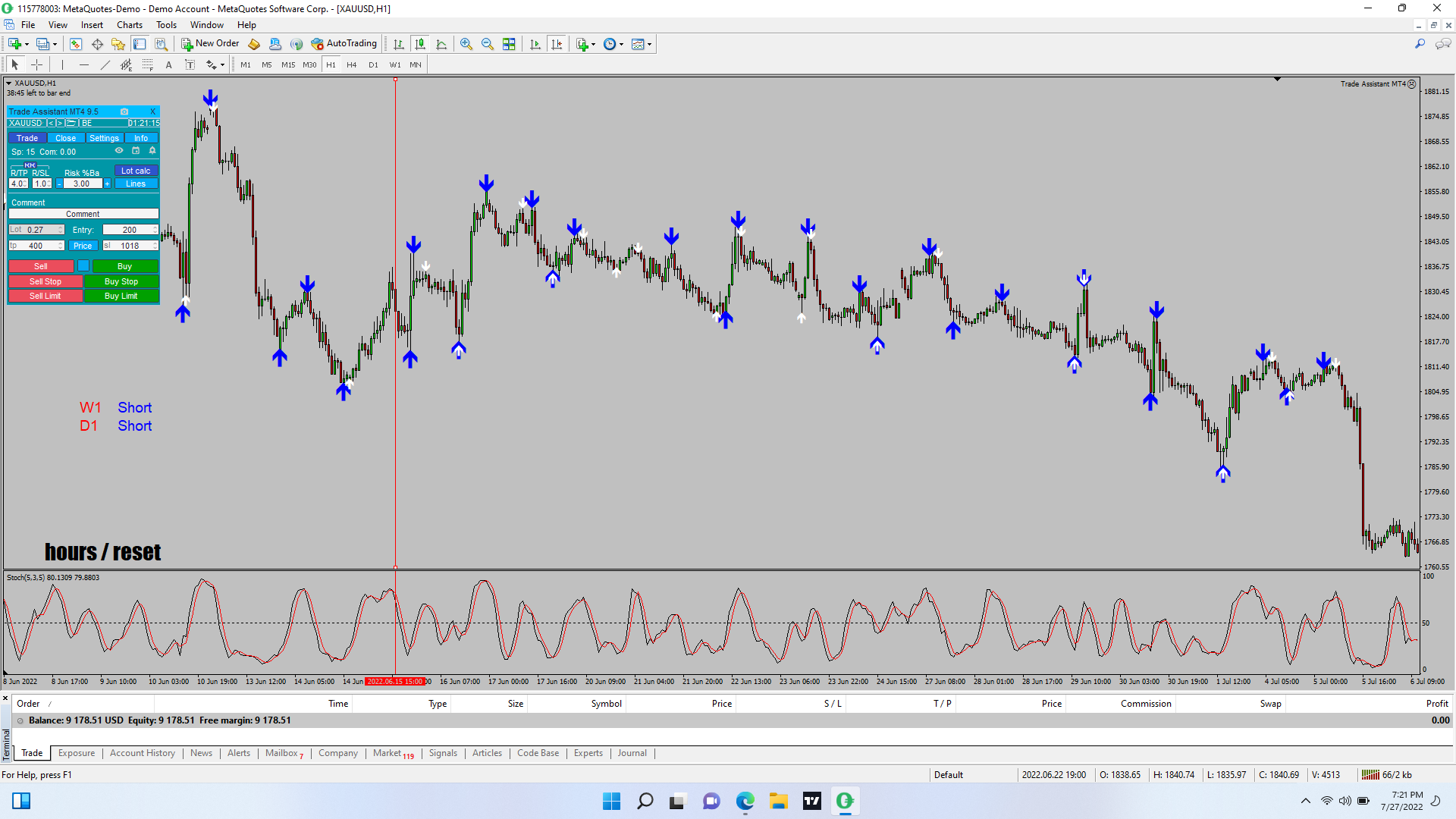The width and height of the screenshot is (1456, 819).
Task: Select the Crosshair cursor tool
Action: click(x=36, y=65)
